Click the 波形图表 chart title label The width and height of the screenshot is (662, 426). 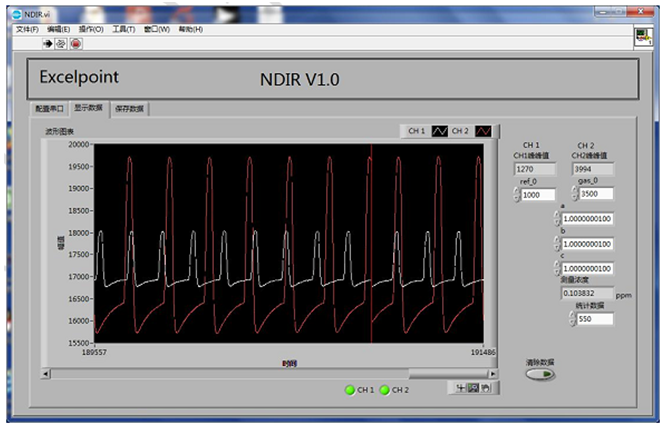tap(60, 131)
